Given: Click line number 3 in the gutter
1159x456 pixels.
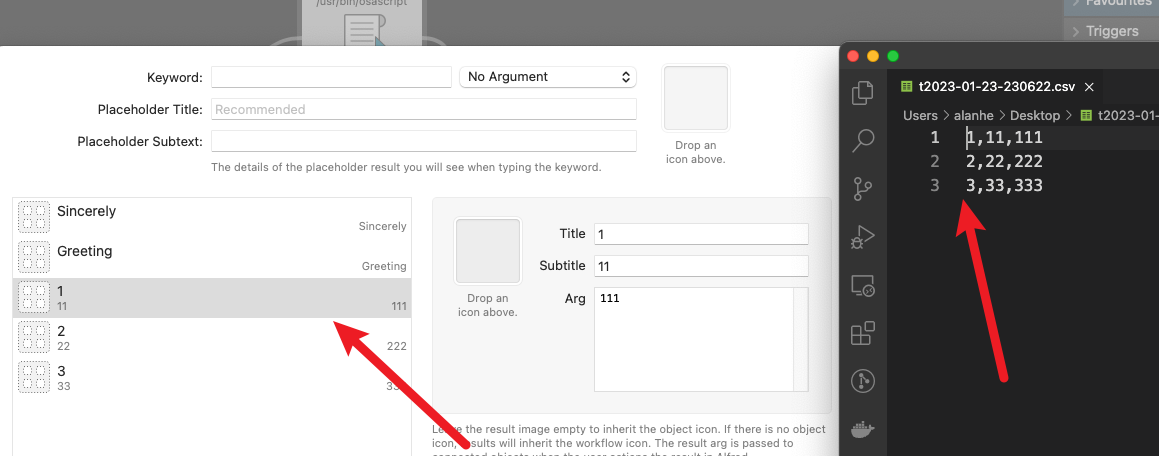Looking at the screenshot, I should coord(935,185).
